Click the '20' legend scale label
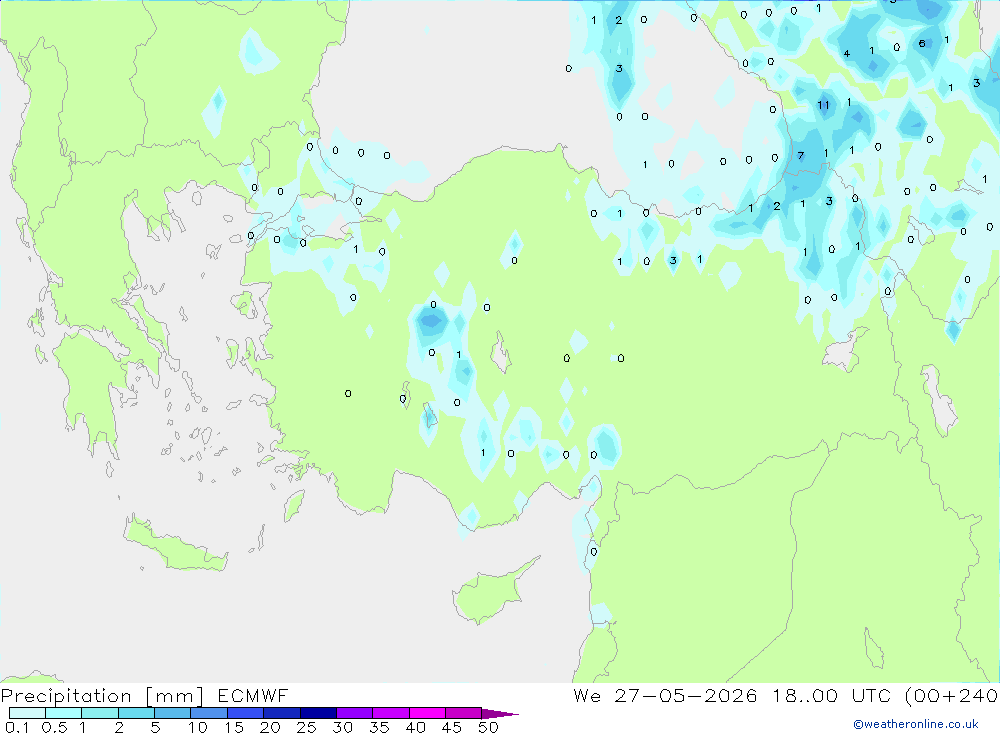 coord(270,727)
